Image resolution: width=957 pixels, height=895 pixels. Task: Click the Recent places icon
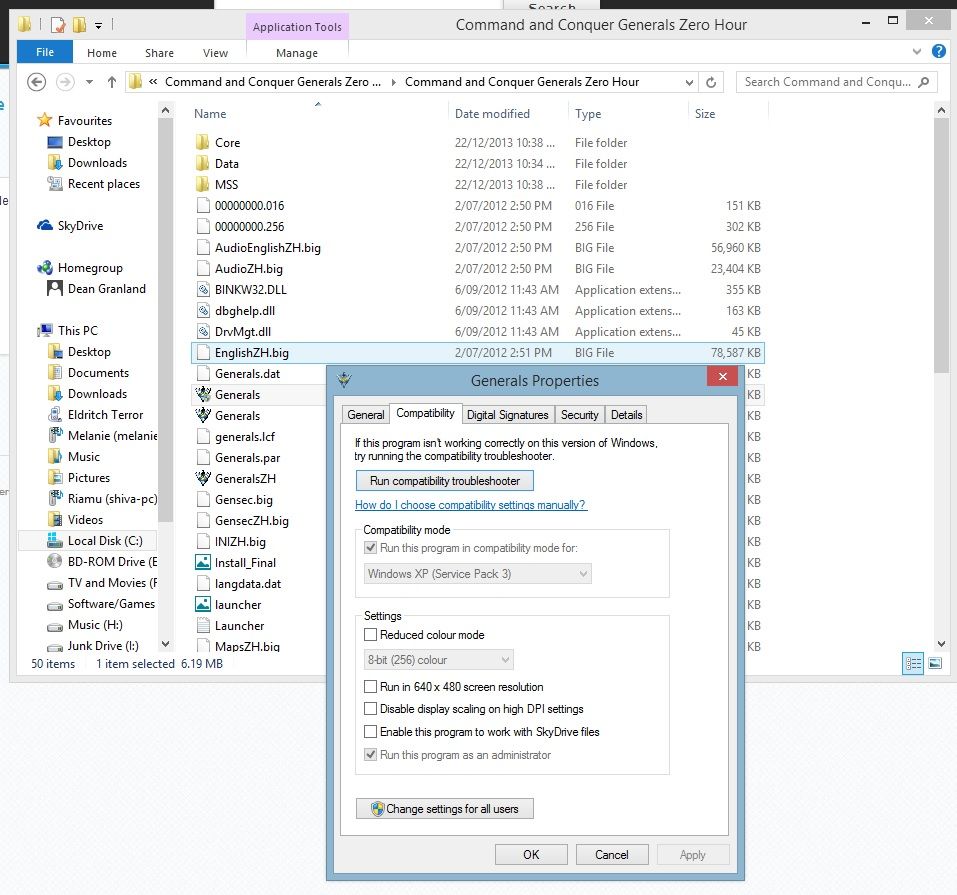point(55,183)
